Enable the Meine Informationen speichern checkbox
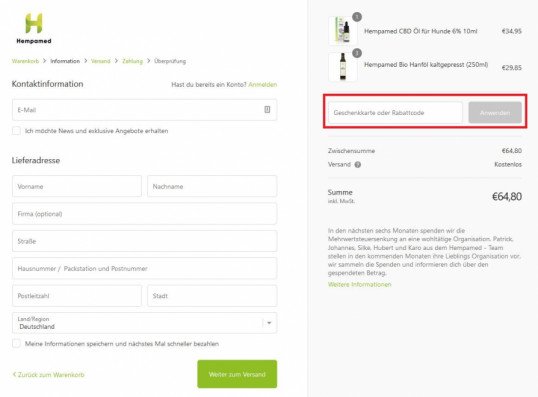The width and height of the screenshot is (538, 397). (x=16, y=343)
